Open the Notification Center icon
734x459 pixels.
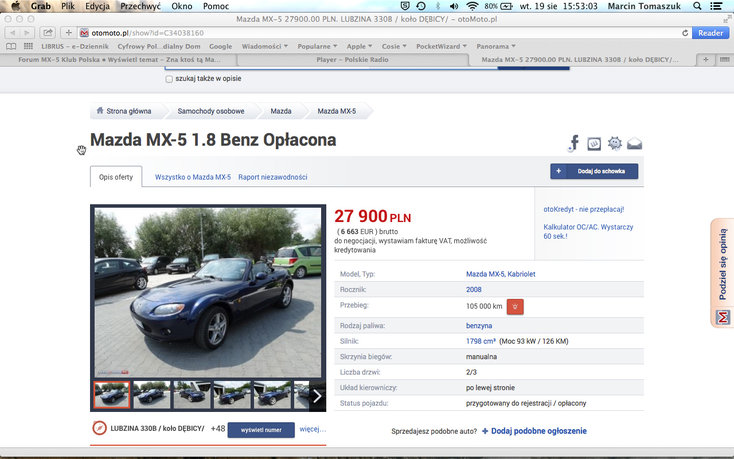coord(716,6)
